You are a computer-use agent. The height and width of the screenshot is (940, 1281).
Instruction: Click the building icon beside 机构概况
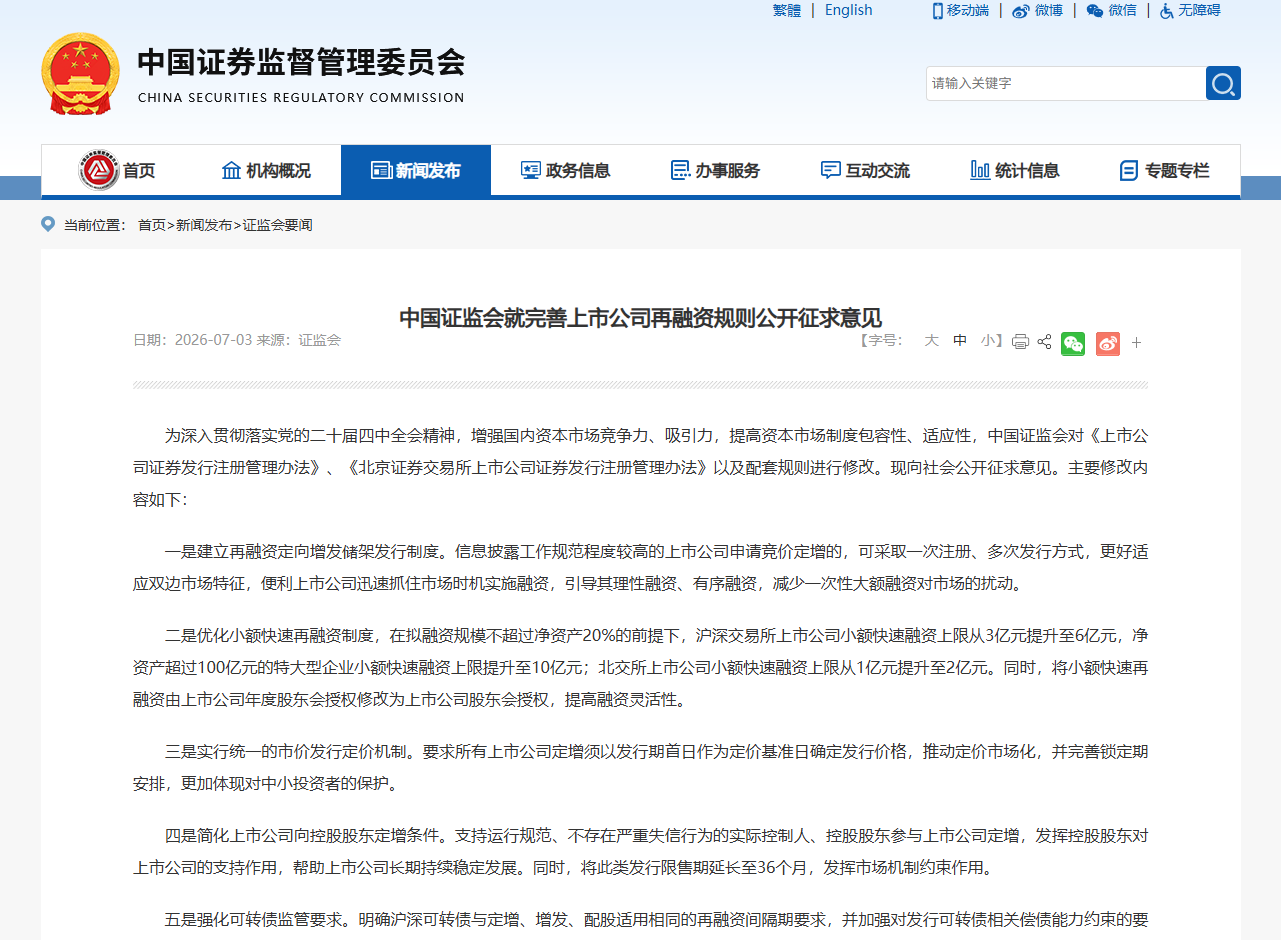231,170
